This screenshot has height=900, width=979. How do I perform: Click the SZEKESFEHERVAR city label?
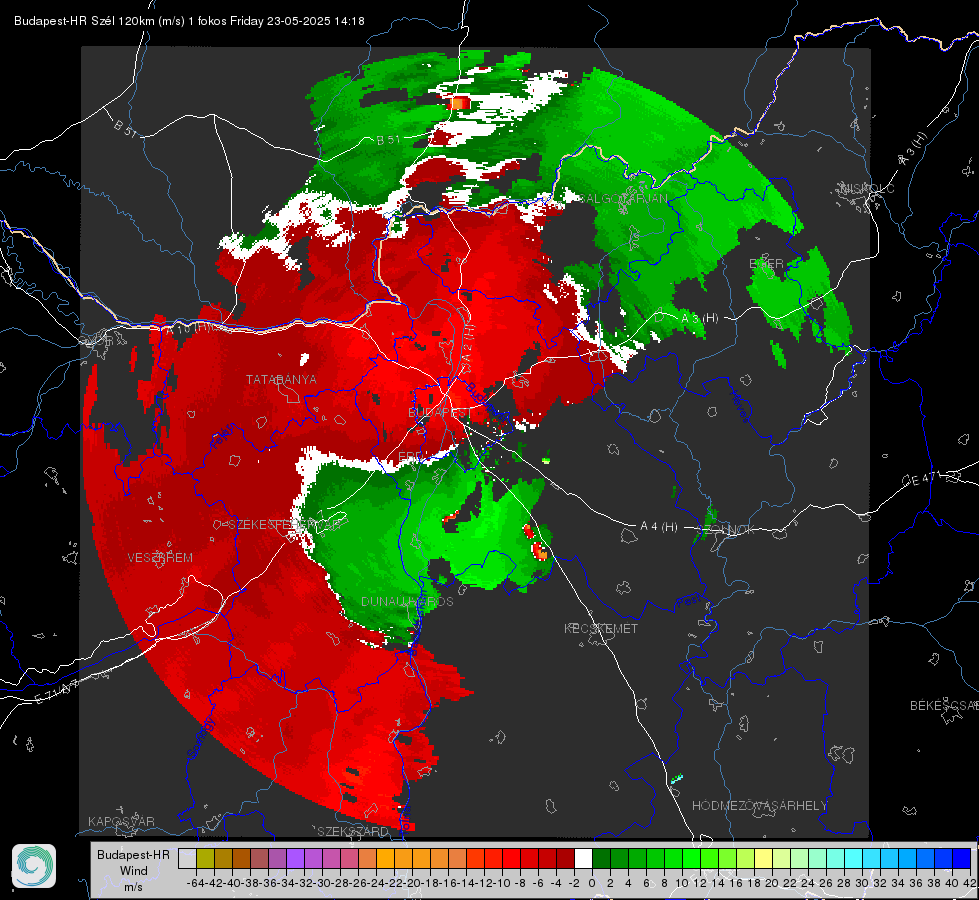(285, 525)
